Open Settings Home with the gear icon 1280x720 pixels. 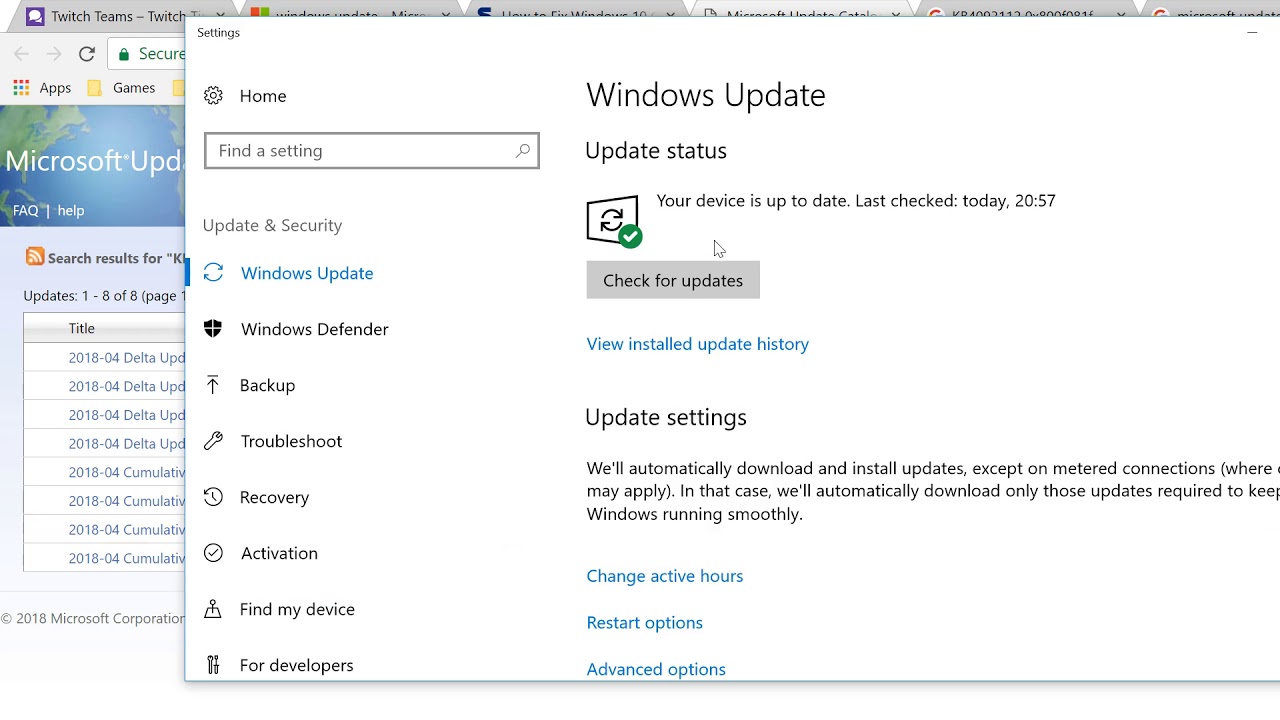(245, 96)
